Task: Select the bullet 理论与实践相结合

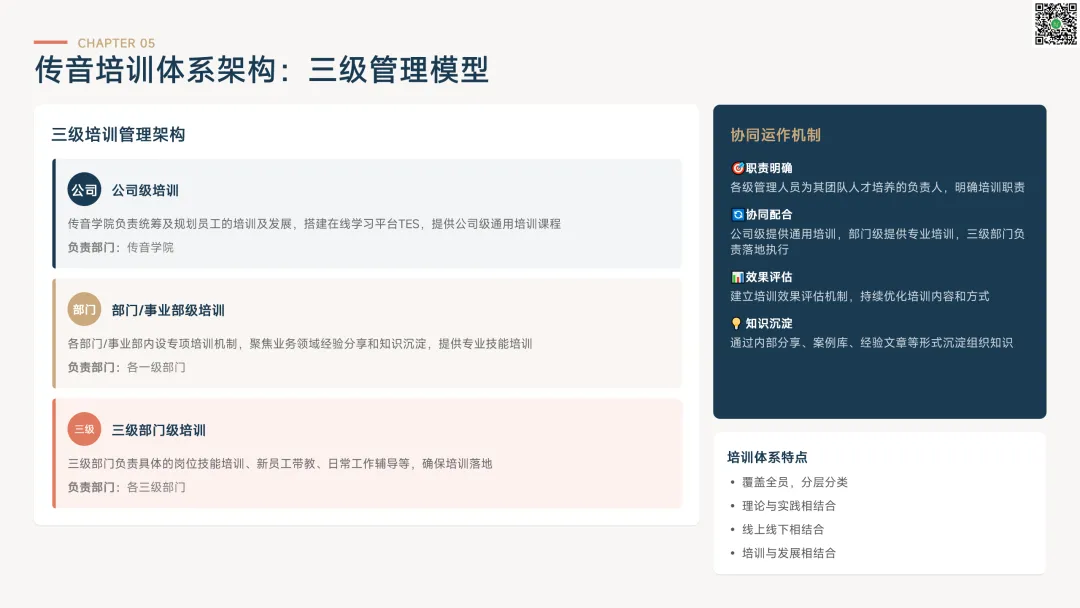Action: pos(789,506)
